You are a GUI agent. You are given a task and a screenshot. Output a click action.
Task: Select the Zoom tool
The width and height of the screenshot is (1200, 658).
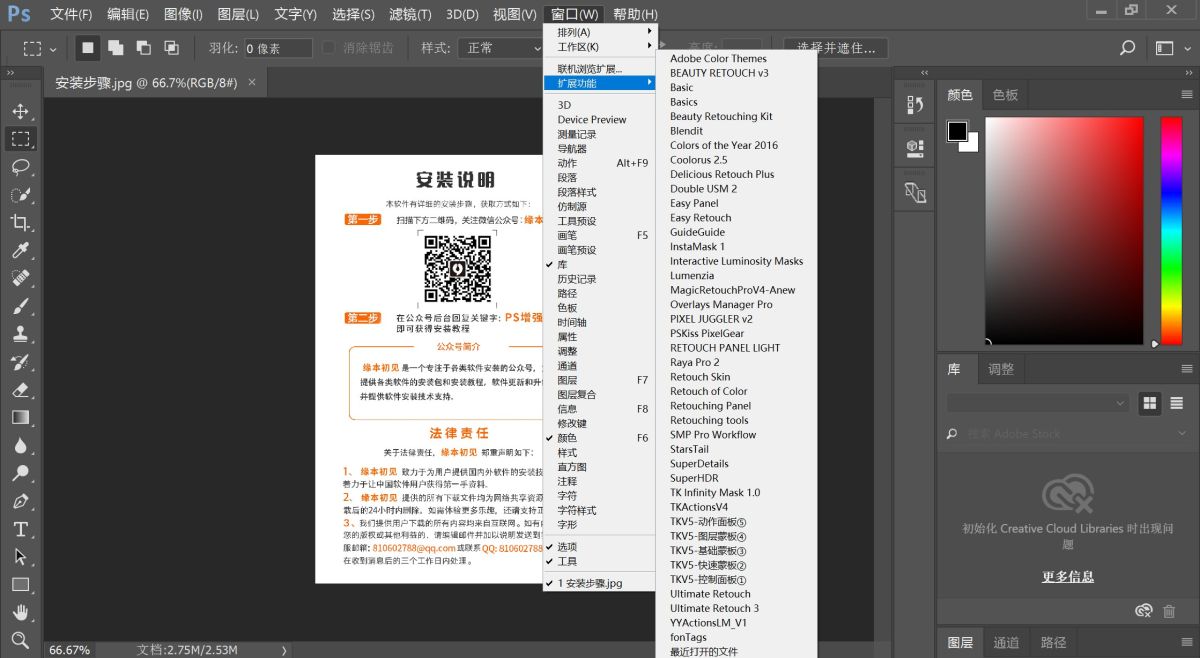20,639
